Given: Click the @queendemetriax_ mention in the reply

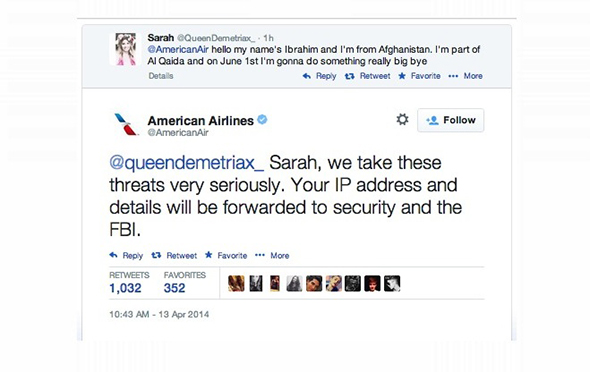Looking at the screenshot, I should pos(187,163).
